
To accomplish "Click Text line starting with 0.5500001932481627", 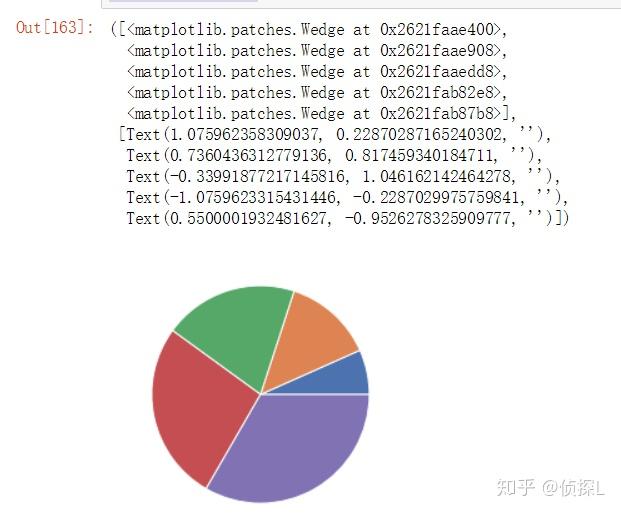I will (348, 218).
